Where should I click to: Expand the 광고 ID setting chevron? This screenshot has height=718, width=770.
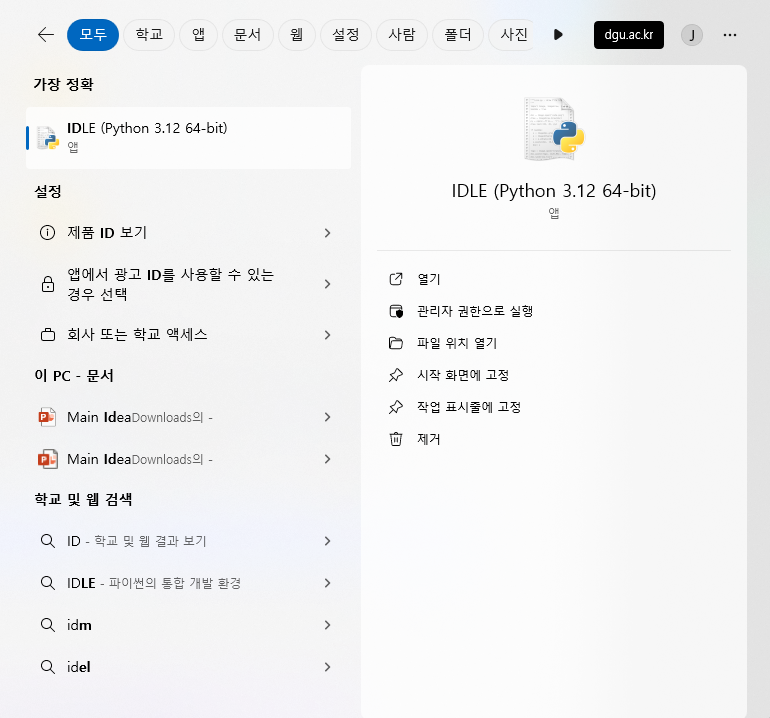pyautogui.click(x=328, y=284)
